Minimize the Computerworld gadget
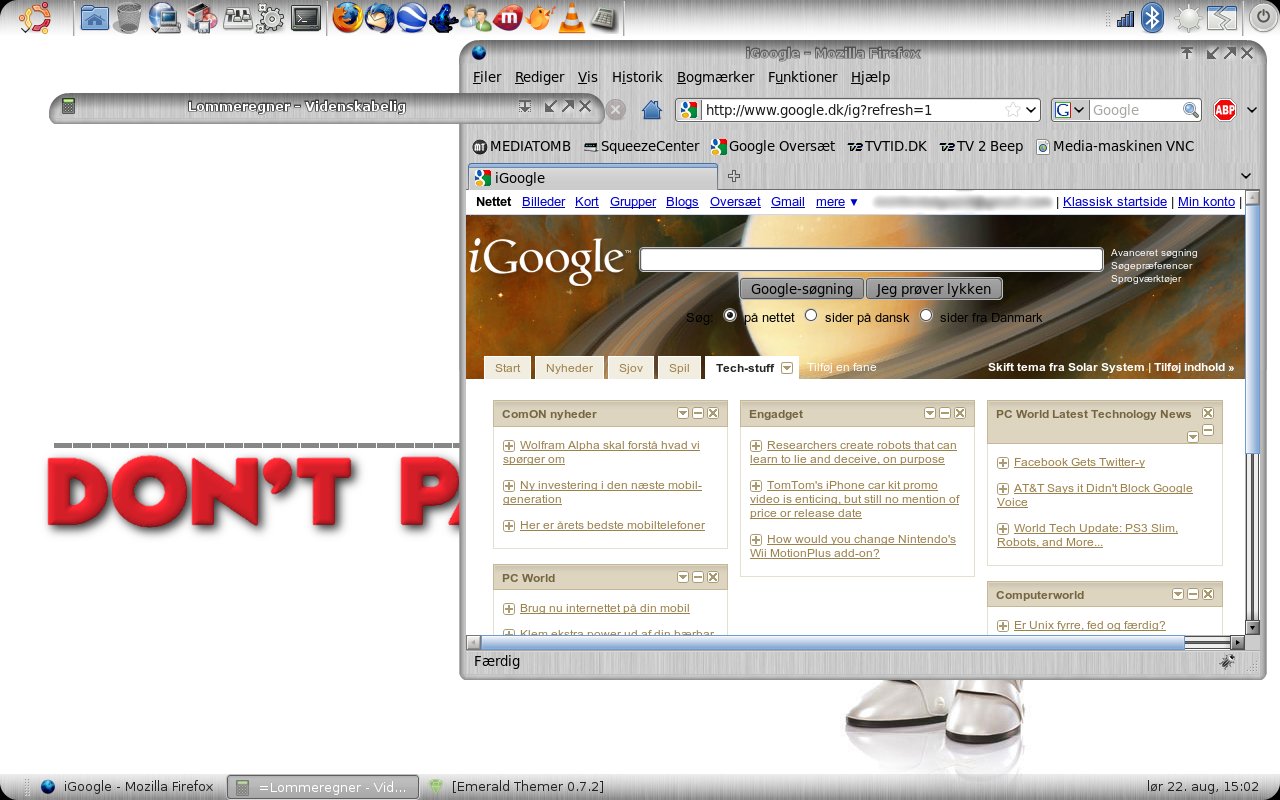 1193,594
